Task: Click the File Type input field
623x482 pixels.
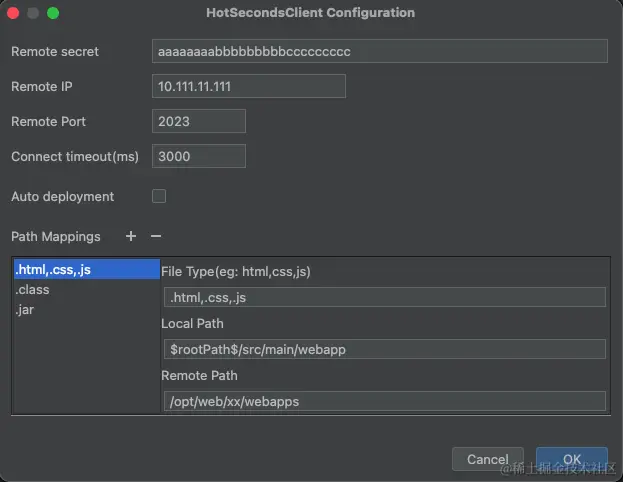Action: point(384,297)
